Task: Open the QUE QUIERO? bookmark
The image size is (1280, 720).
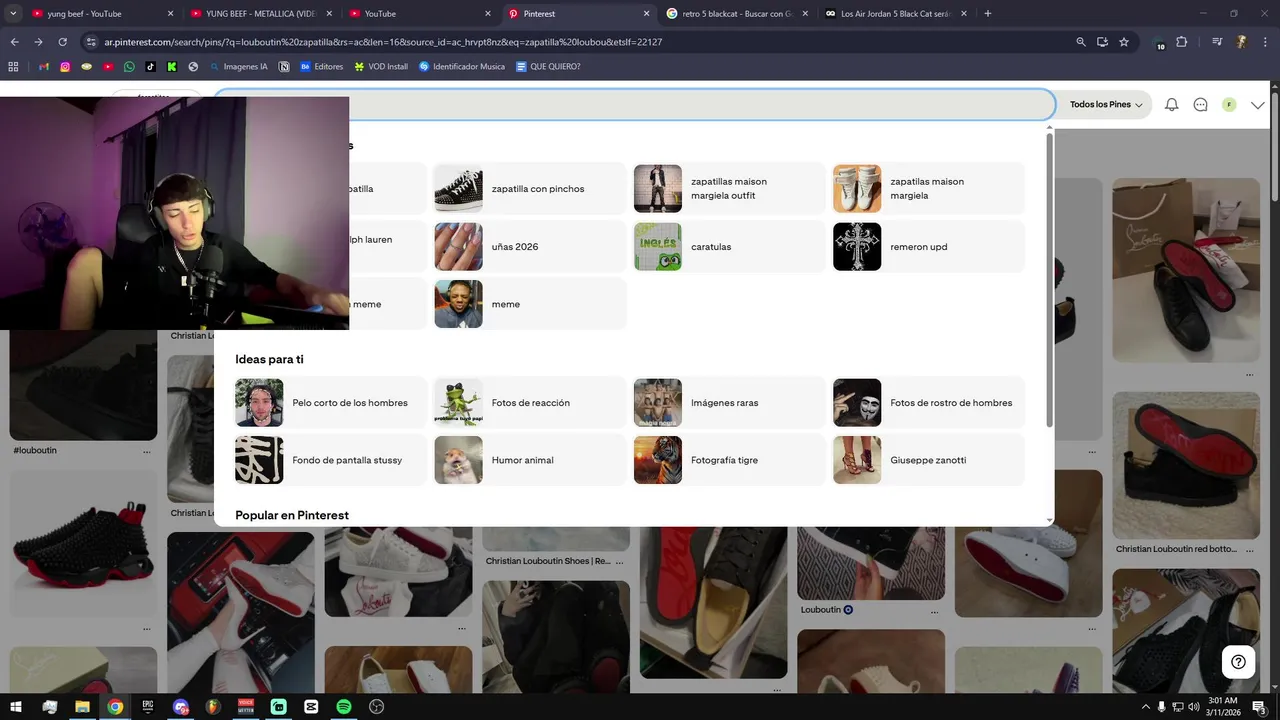Action: (x=548, y=67)
